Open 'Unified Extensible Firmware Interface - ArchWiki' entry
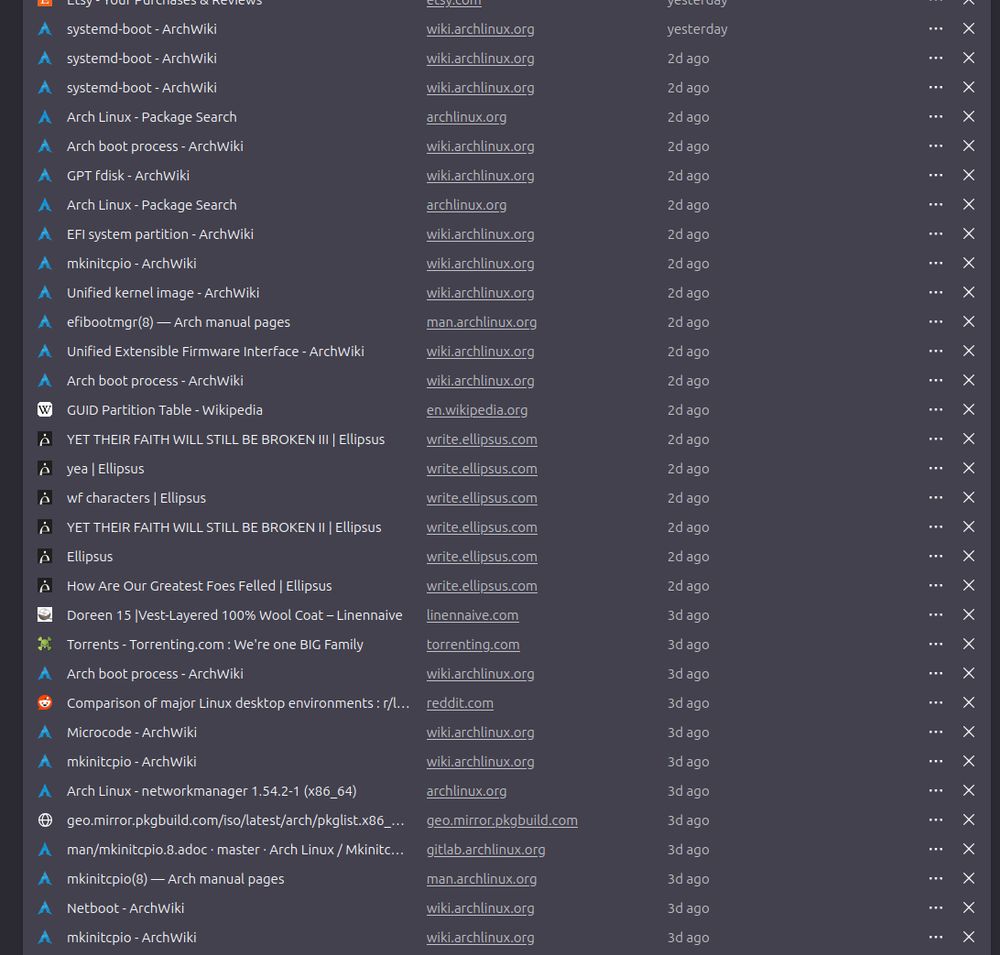1000x955 pixels. coord(216,352)
